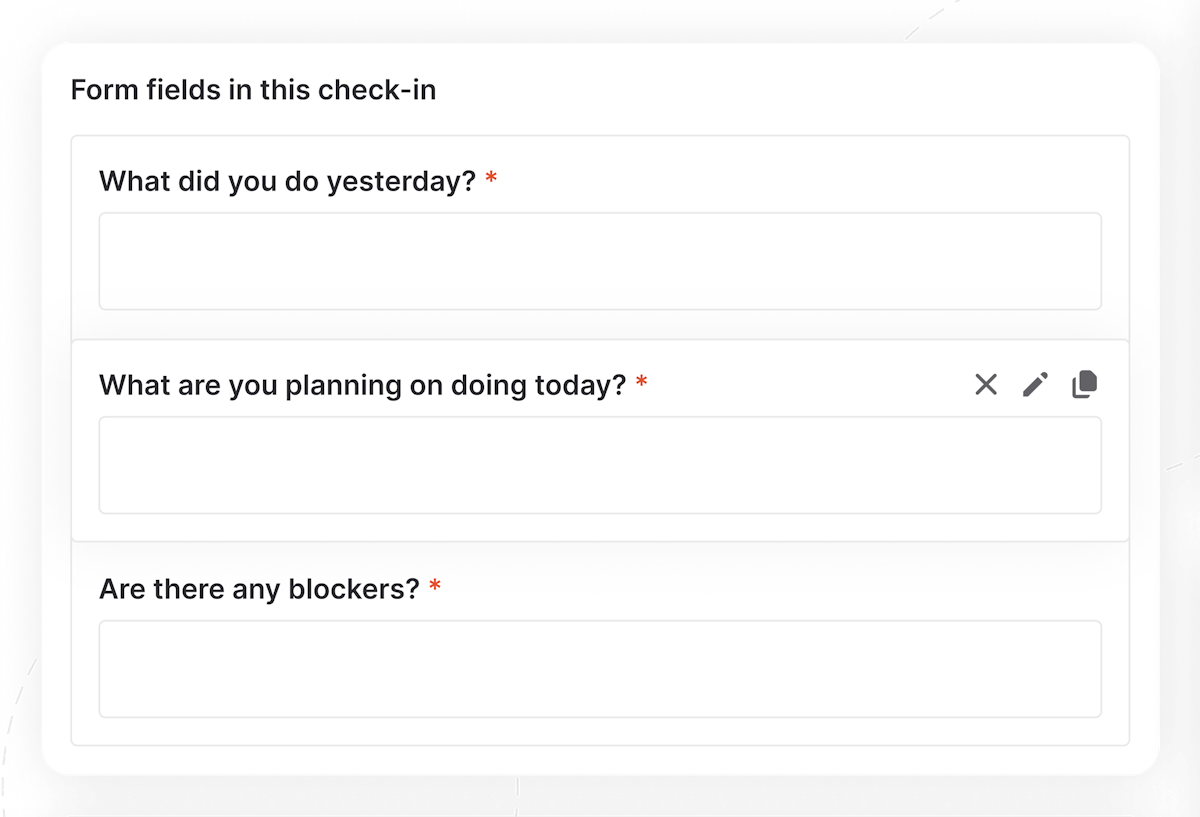Click the required asterisk beside the planning question

pos(642,382)
